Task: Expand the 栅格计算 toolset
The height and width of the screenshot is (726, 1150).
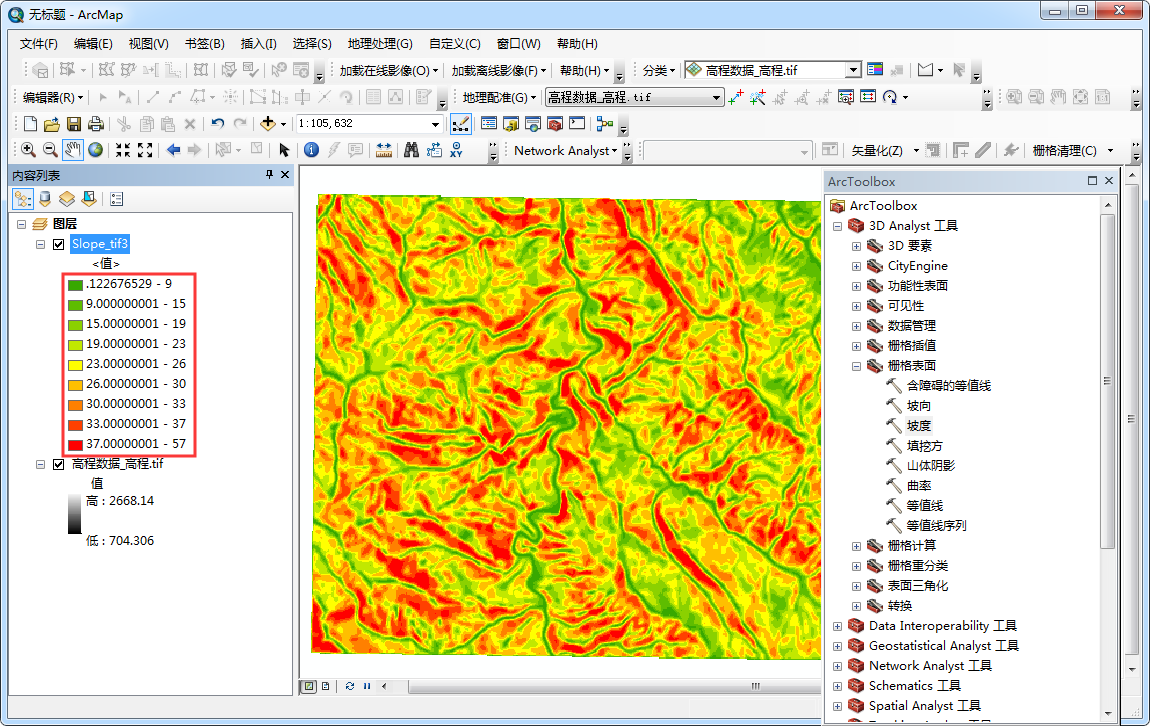Action: (856, 546)
